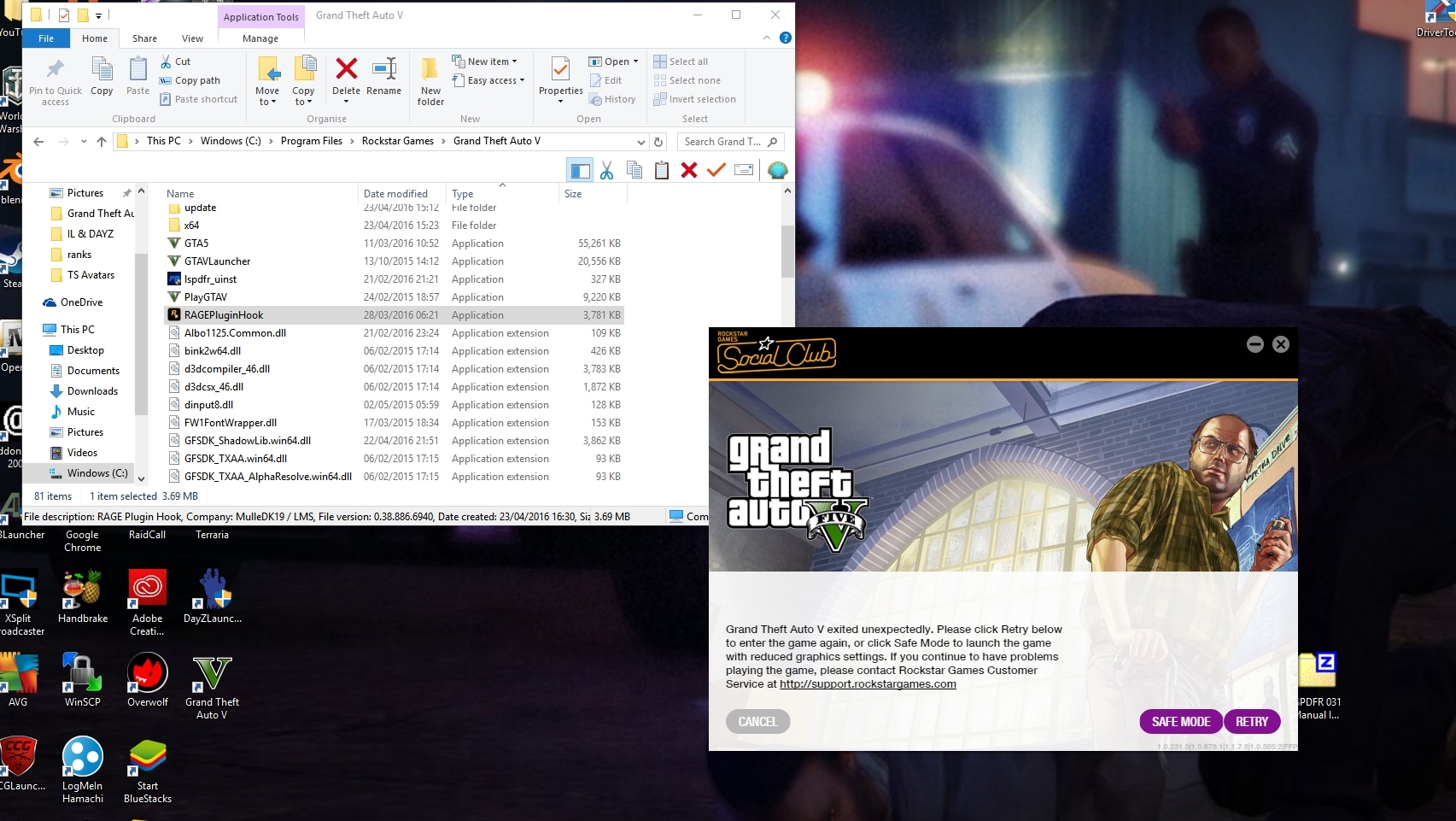Click Copy path in Clipboard group
Viewport: 1456px width, 821px height.
[x=190, y=80]
